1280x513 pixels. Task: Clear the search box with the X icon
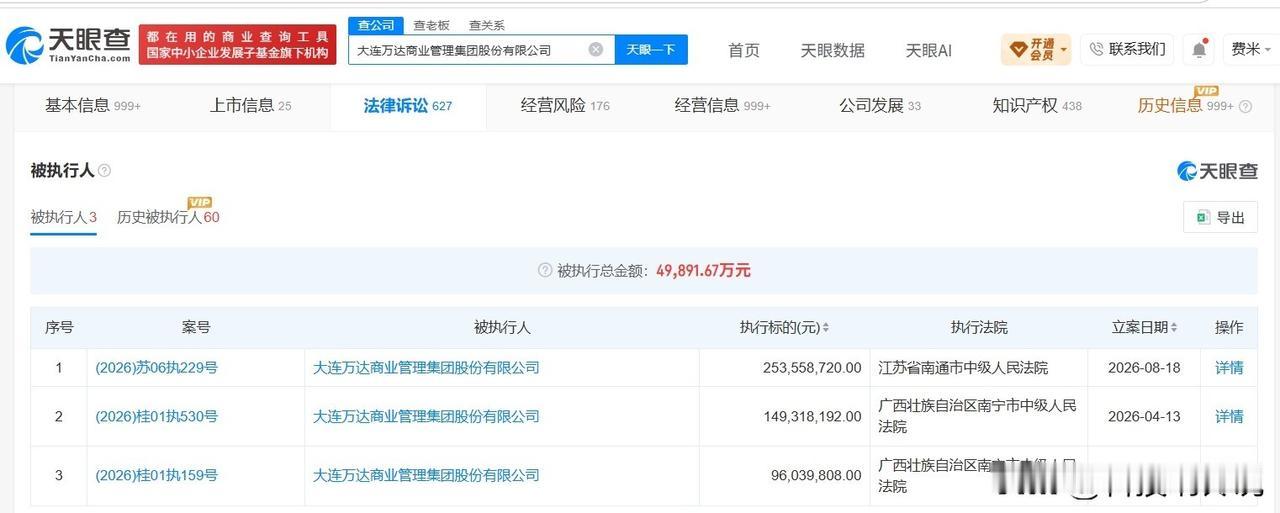point(596,49)
